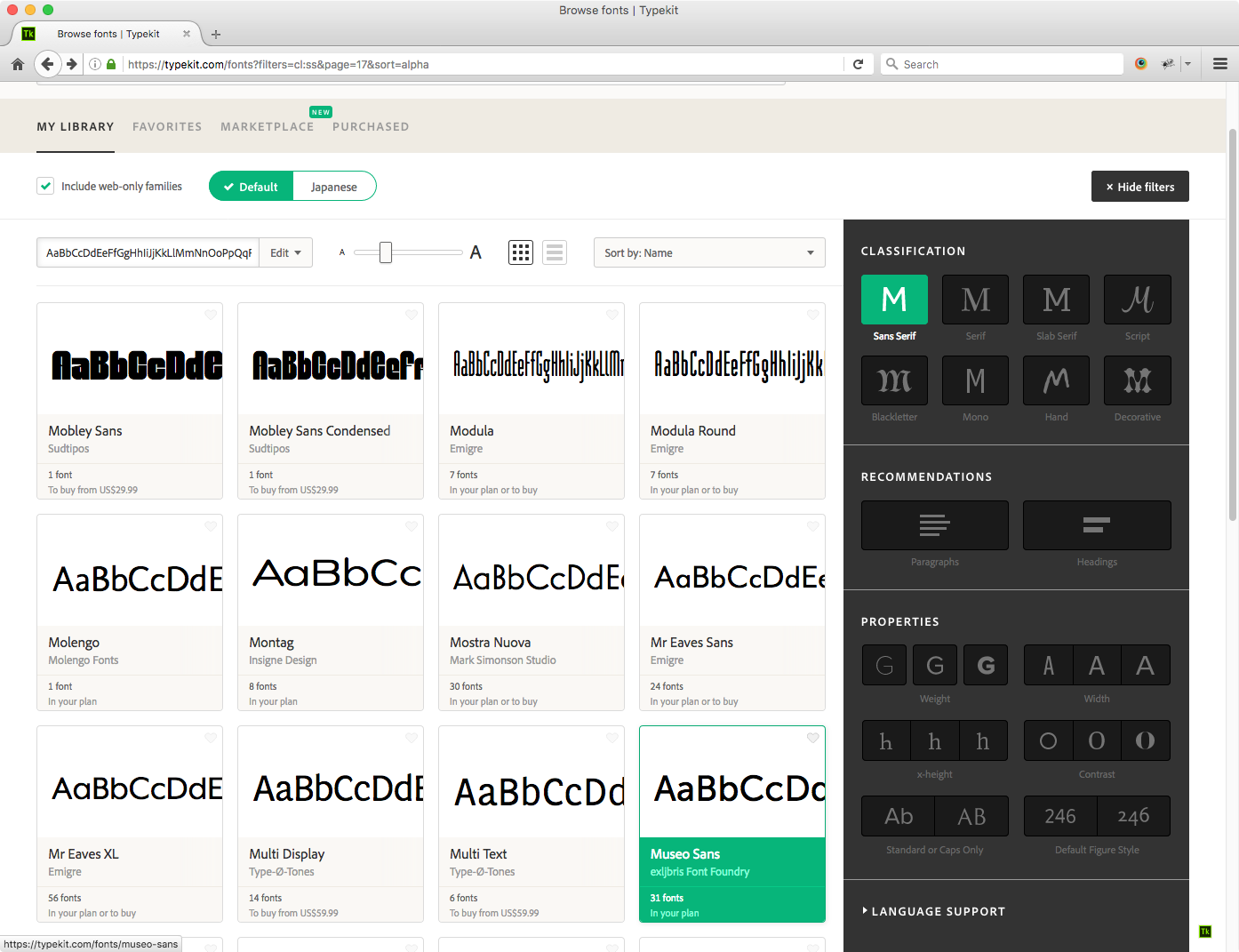Open the Mostra Nuova font page

pos(532,612)
